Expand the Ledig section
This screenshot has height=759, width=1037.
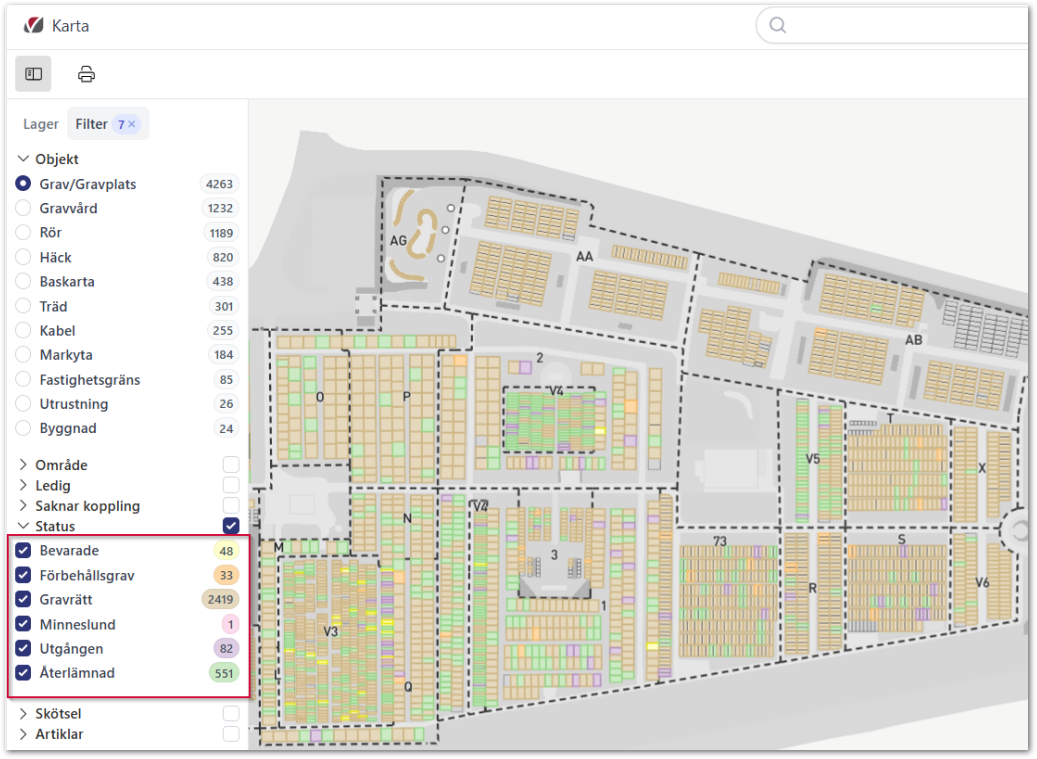coord(23,485)
